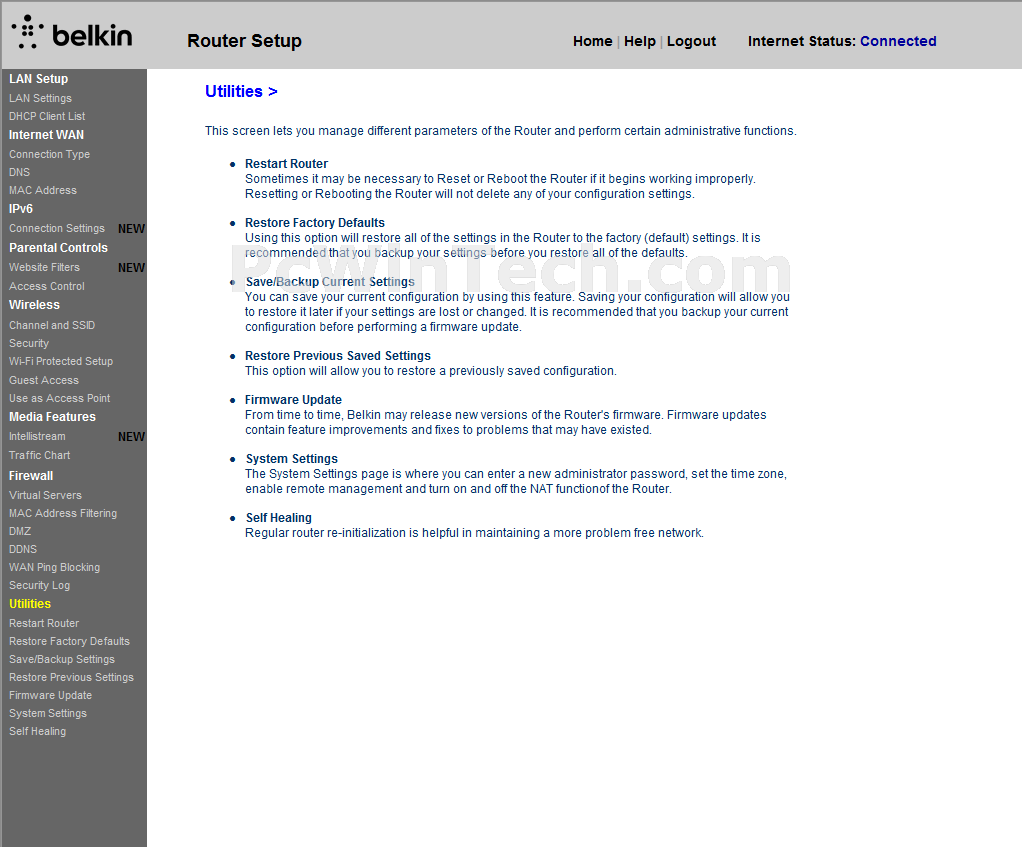The height and width of the screenshot is (847, 1022).
Task: Click Parental Controls sidebar heading
Action: pos(58,248)
